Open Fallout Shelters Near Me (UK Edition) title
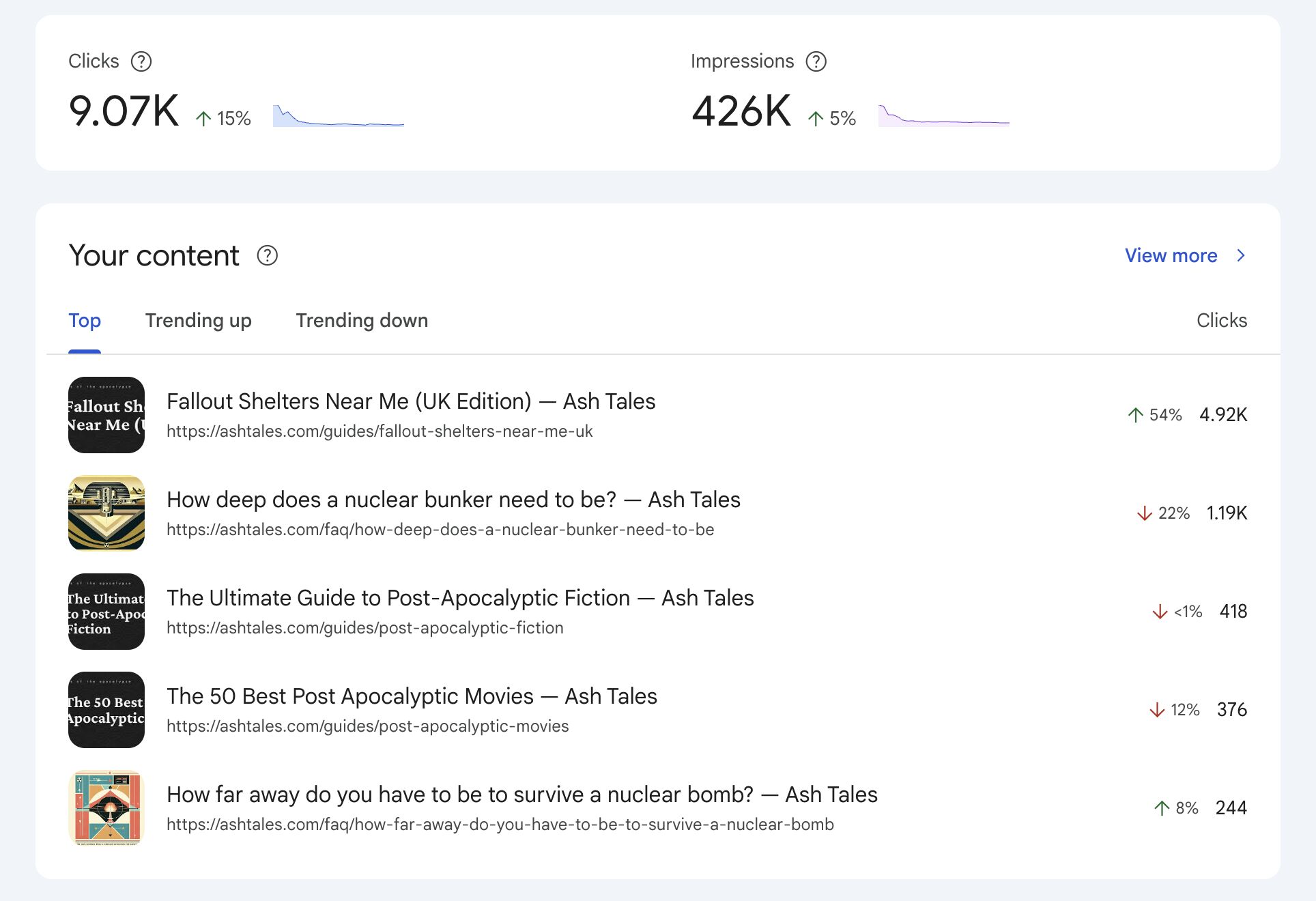 [x=410, y=401]
